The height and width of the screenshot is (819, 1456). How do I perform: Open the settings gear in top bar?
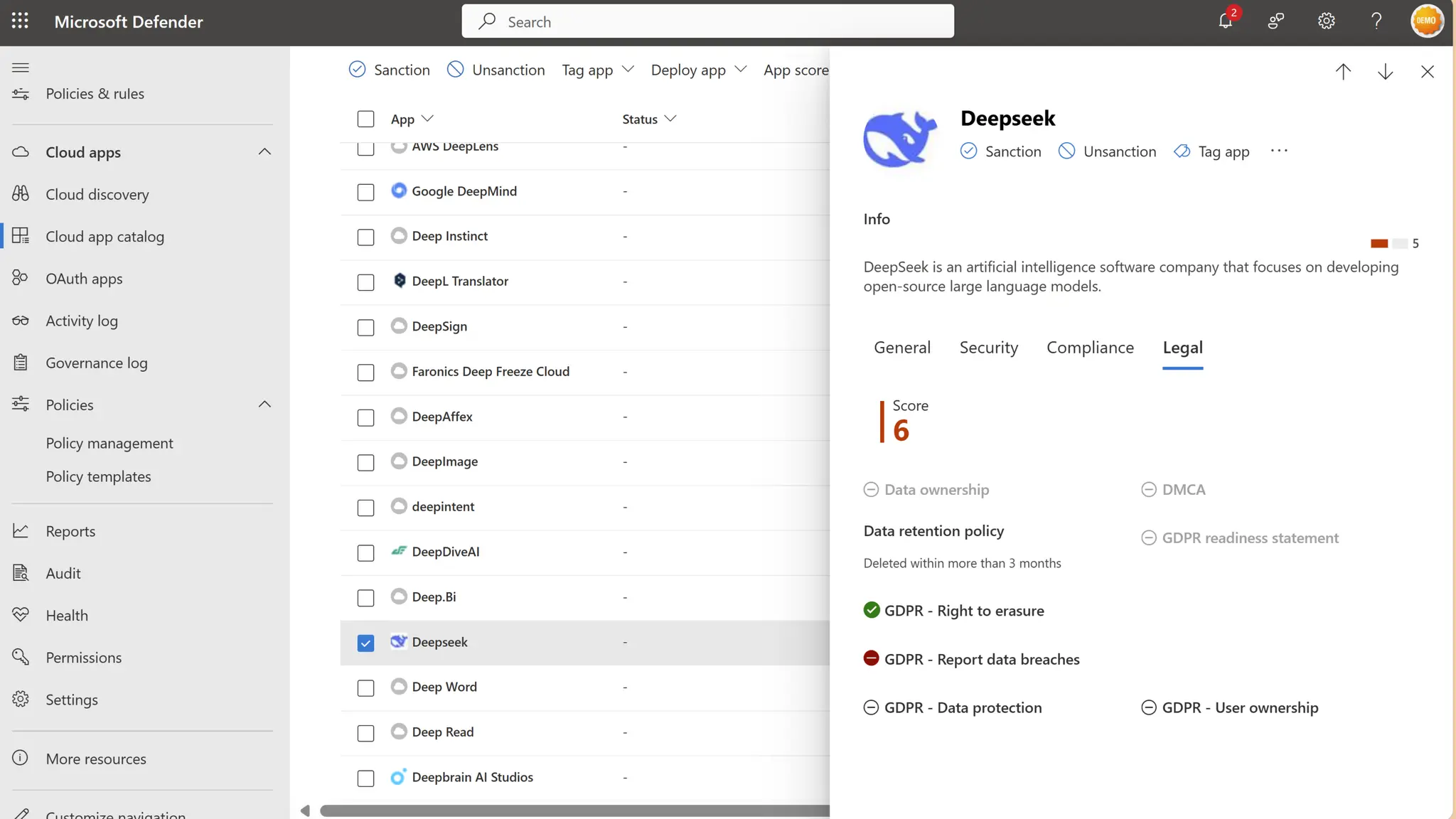pyautogui.click(x=1326, y=21)
